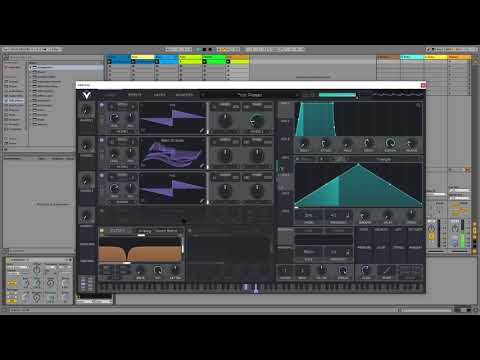Switch to the EFFECTS tab

(135, 95)
